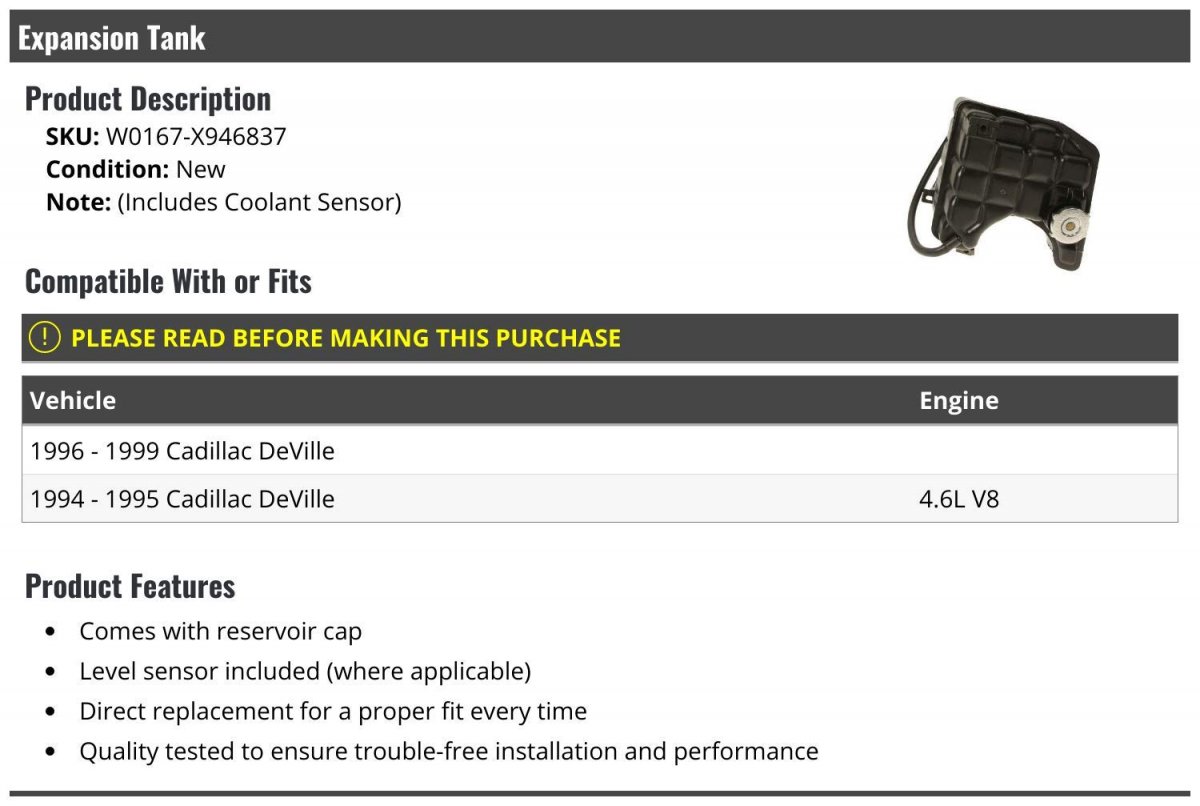Select the 1996 - 1999 Cadillac DeVille row
Viewport: 1200px width, 806px height.
(600, 451)
